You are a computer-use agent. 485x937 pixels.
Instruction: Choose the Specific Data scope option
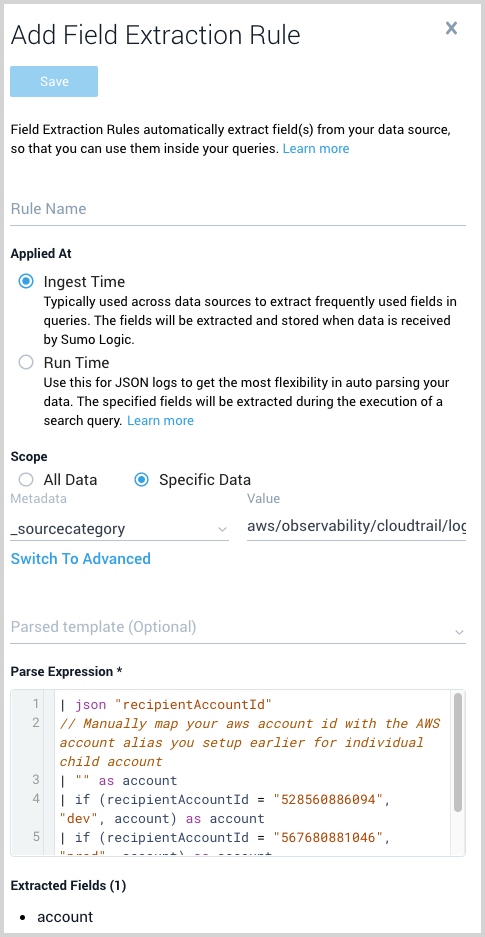click(142, 479)
